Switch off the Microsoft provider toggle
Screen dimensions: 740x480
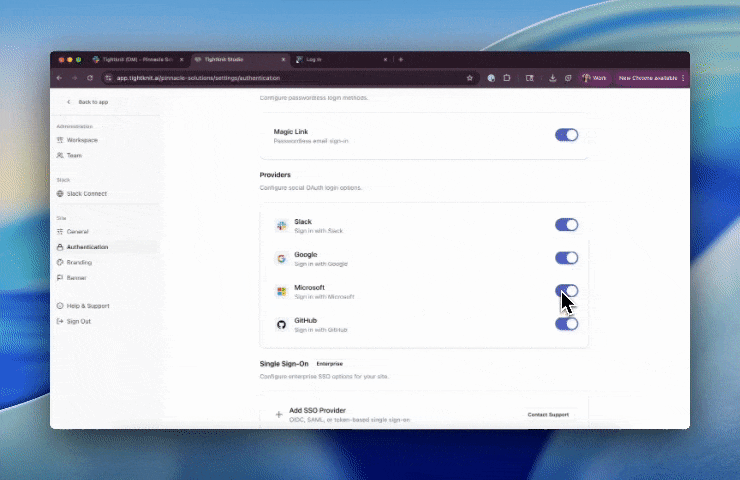click(x=566, y=291)
